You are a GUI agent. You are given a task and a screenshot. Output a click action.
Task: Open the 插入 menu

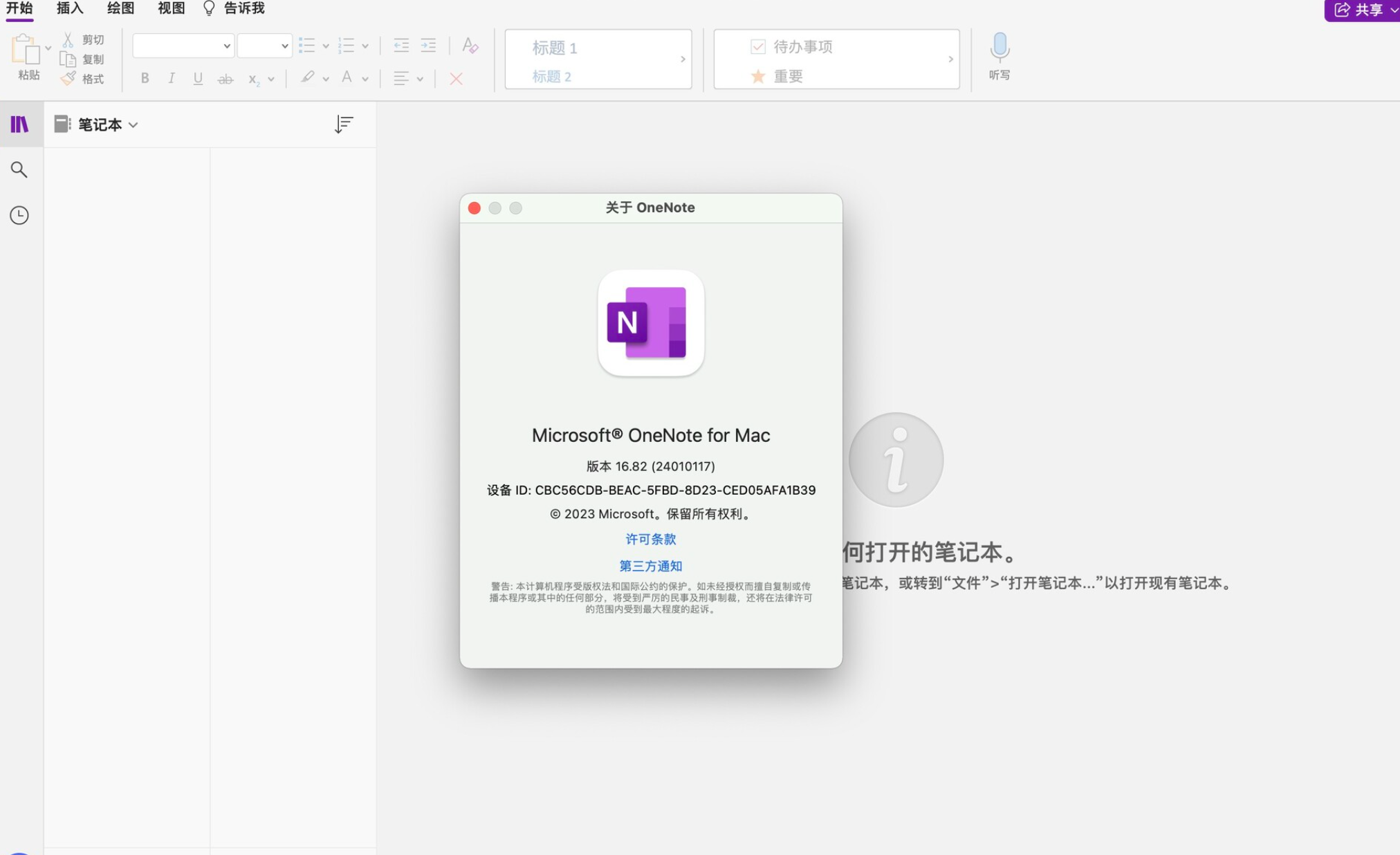[69, 8]
